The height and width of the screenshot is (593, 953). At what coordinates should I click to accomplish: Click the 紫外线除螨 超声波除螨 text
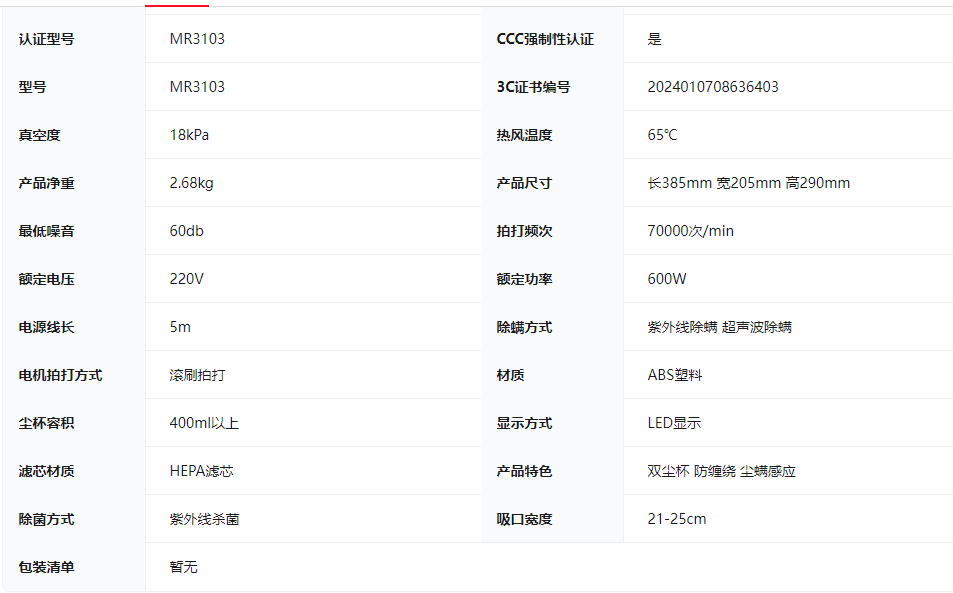tap(719, 327)
